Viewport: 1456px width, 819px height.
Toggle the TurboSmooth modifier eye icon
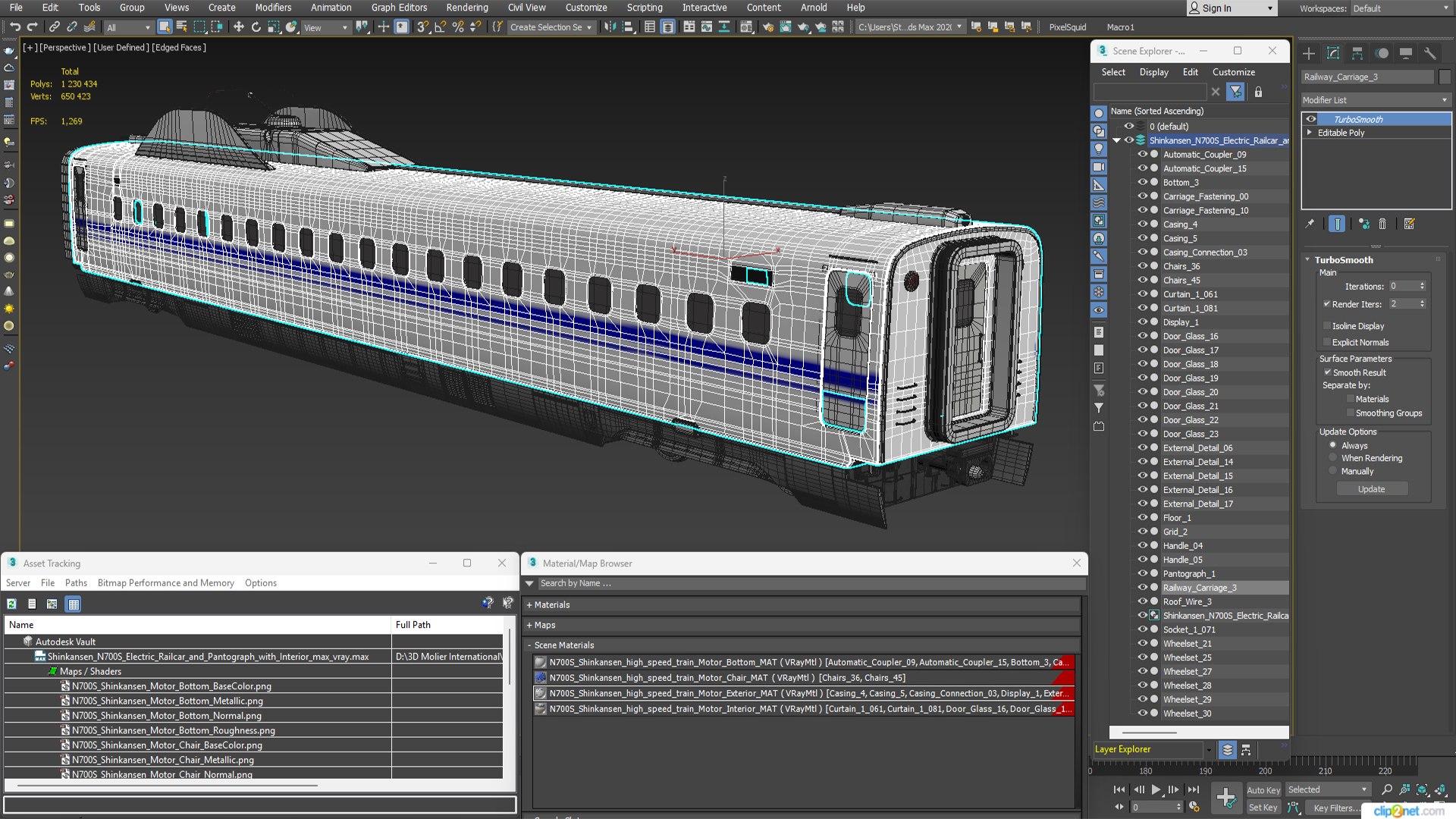pos(1311,119)
